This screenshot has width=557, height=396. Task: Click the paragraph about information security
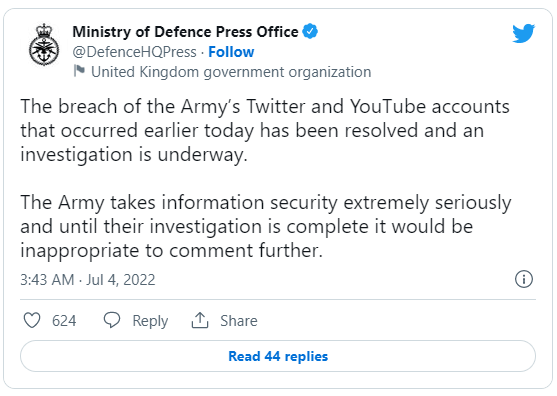[266, 226]
